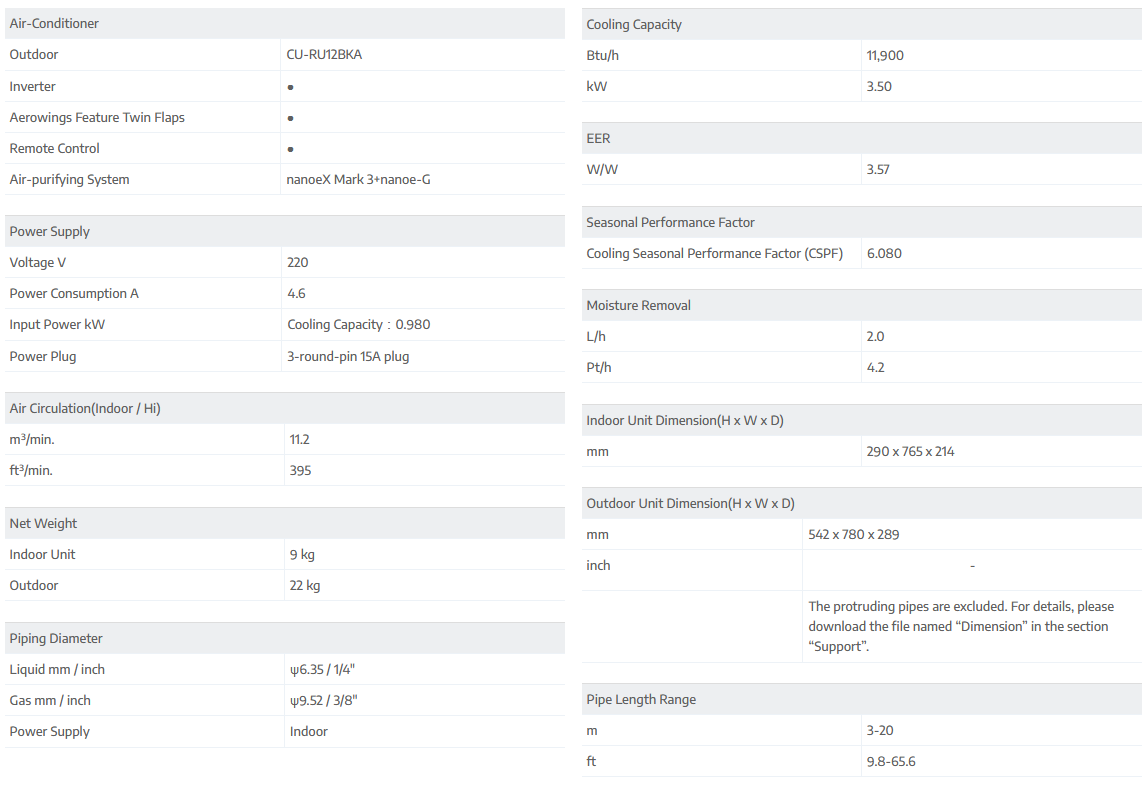Select the EER section header
The height and width of the screenshot is (789, 1148).
point(598,138)
